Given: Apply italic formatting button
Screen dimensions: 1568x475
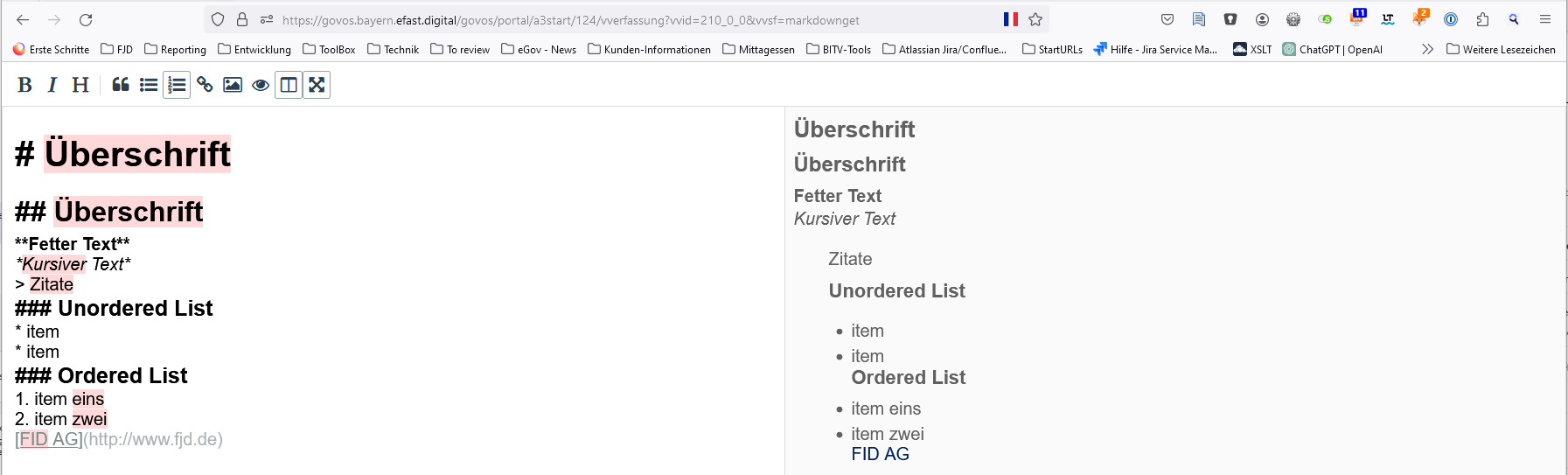Looking at the screenshot, I should pyautogui.click(x=52, y=85).
